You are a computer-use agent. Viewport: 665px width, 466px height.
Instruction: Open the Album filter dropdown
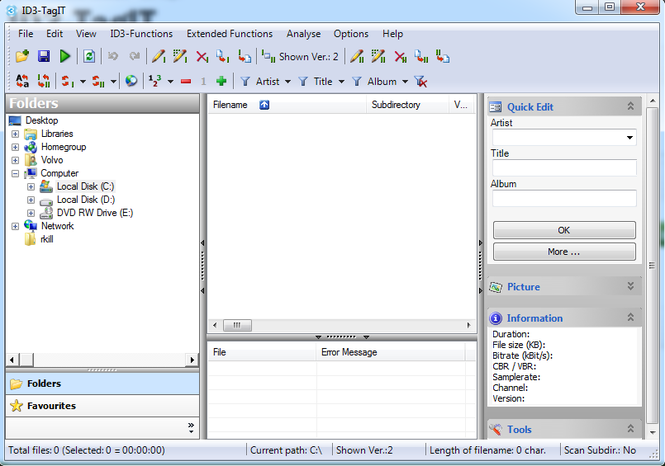click(x=404, y=81)
